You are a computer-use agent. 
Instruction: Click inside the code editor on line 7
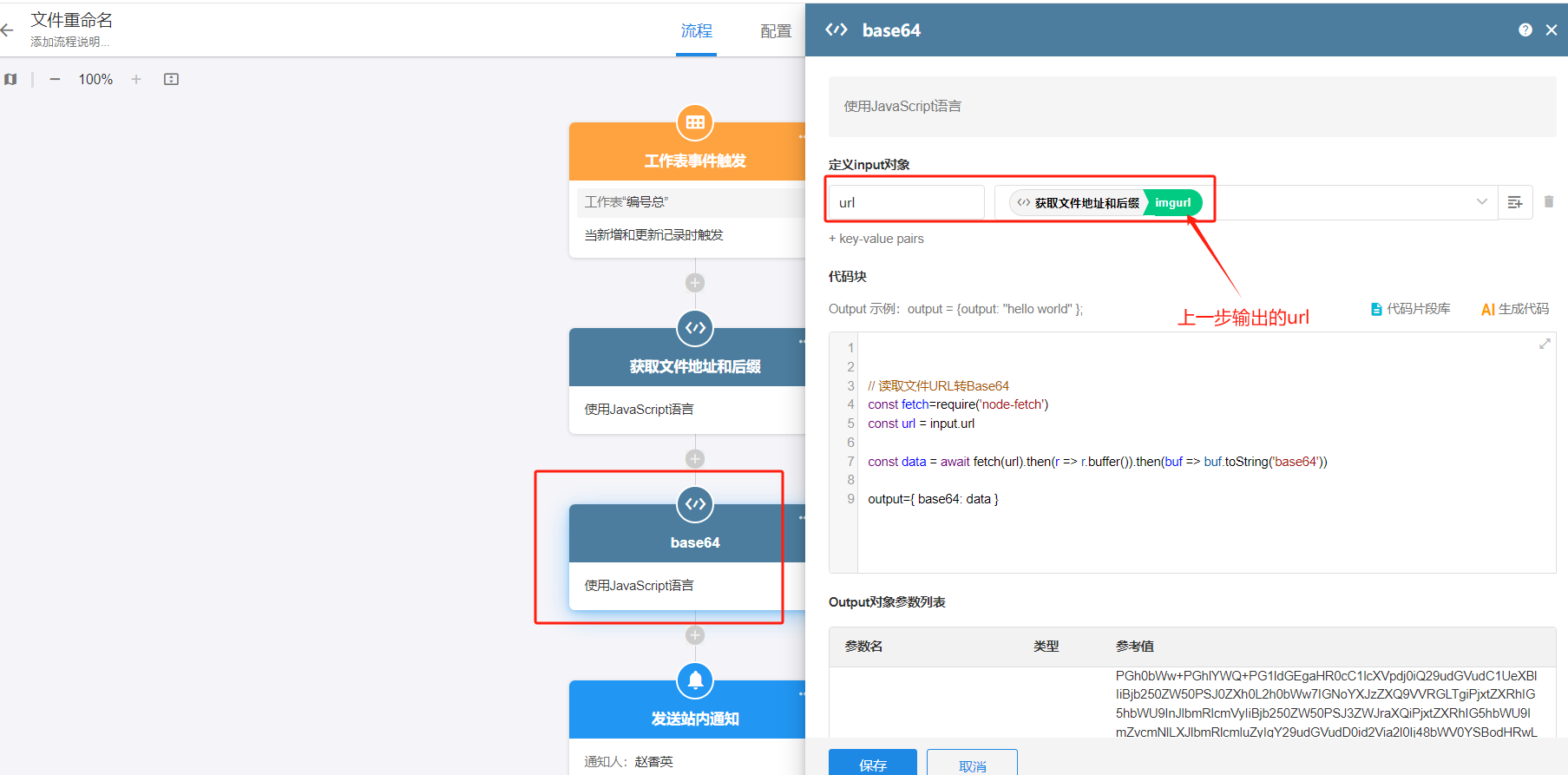point(1098,462)
